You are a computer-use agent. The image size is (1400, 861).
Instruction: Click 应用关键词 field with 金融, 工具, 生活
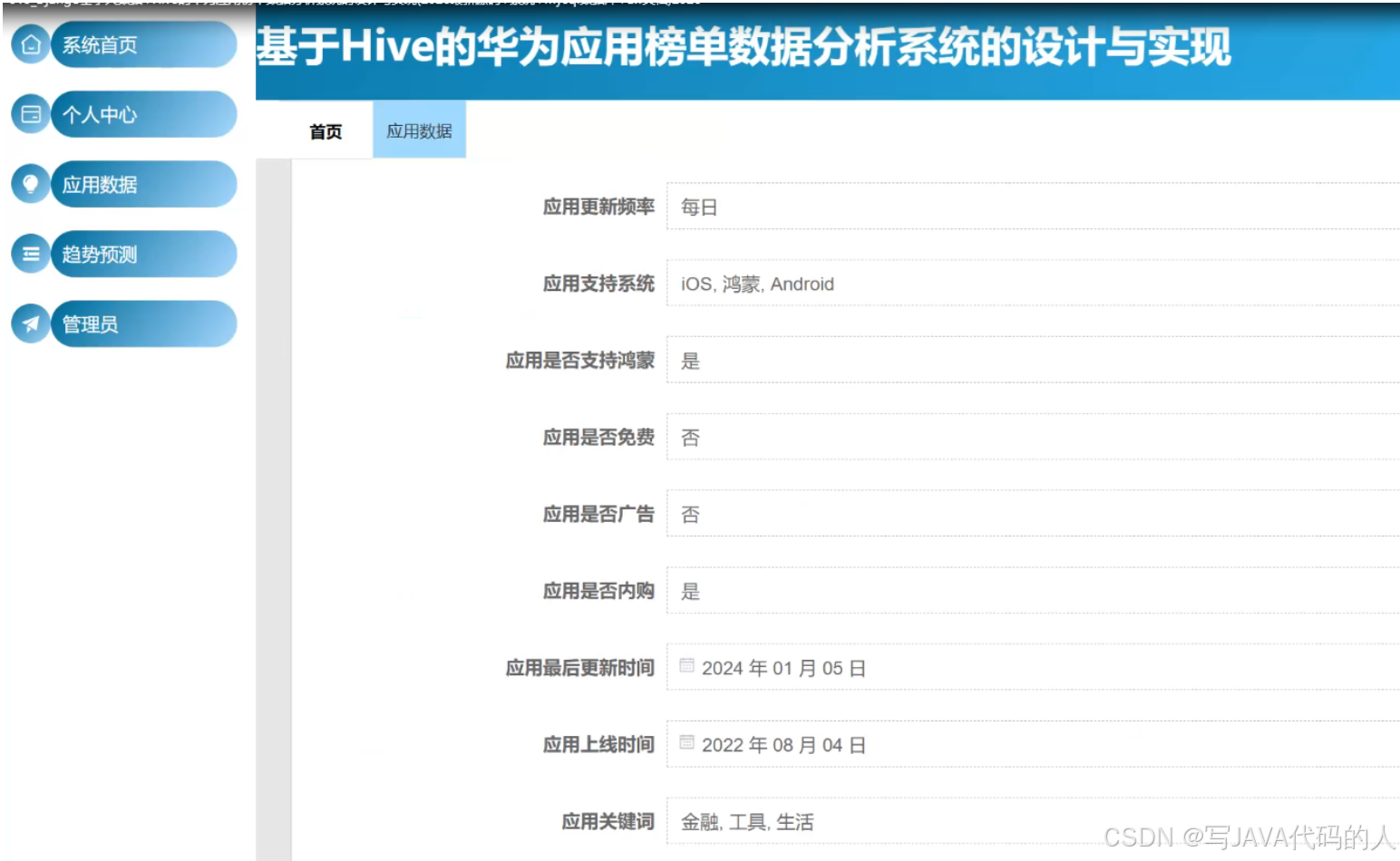pyautogui.click(x=1033, y=821)
